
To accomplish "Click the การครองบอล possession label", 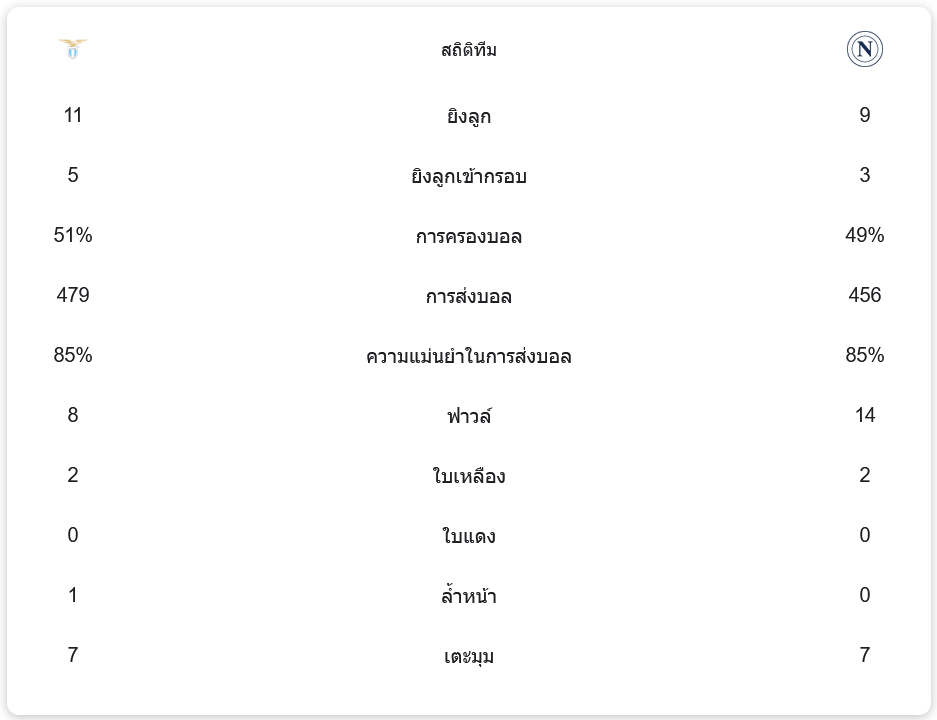I will tap(468, 237).
